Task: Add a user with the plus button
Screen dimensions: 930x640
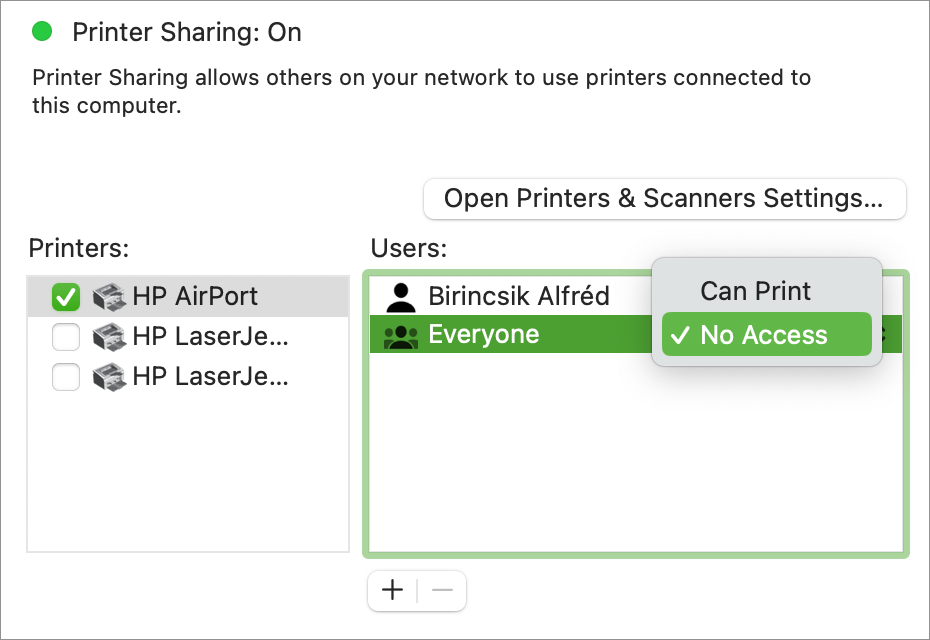Action: point(393,590)
